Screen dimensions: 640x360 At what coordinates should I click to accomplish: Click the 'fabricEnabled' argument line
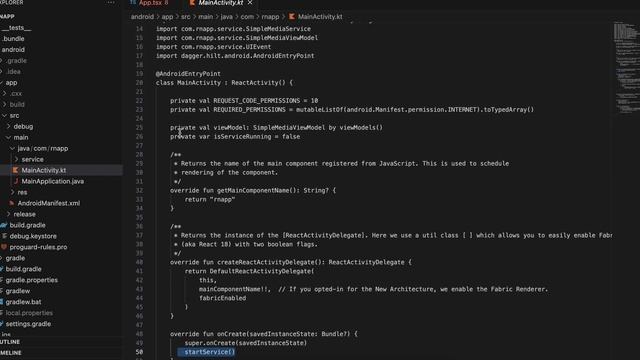[x=222, y=298]
